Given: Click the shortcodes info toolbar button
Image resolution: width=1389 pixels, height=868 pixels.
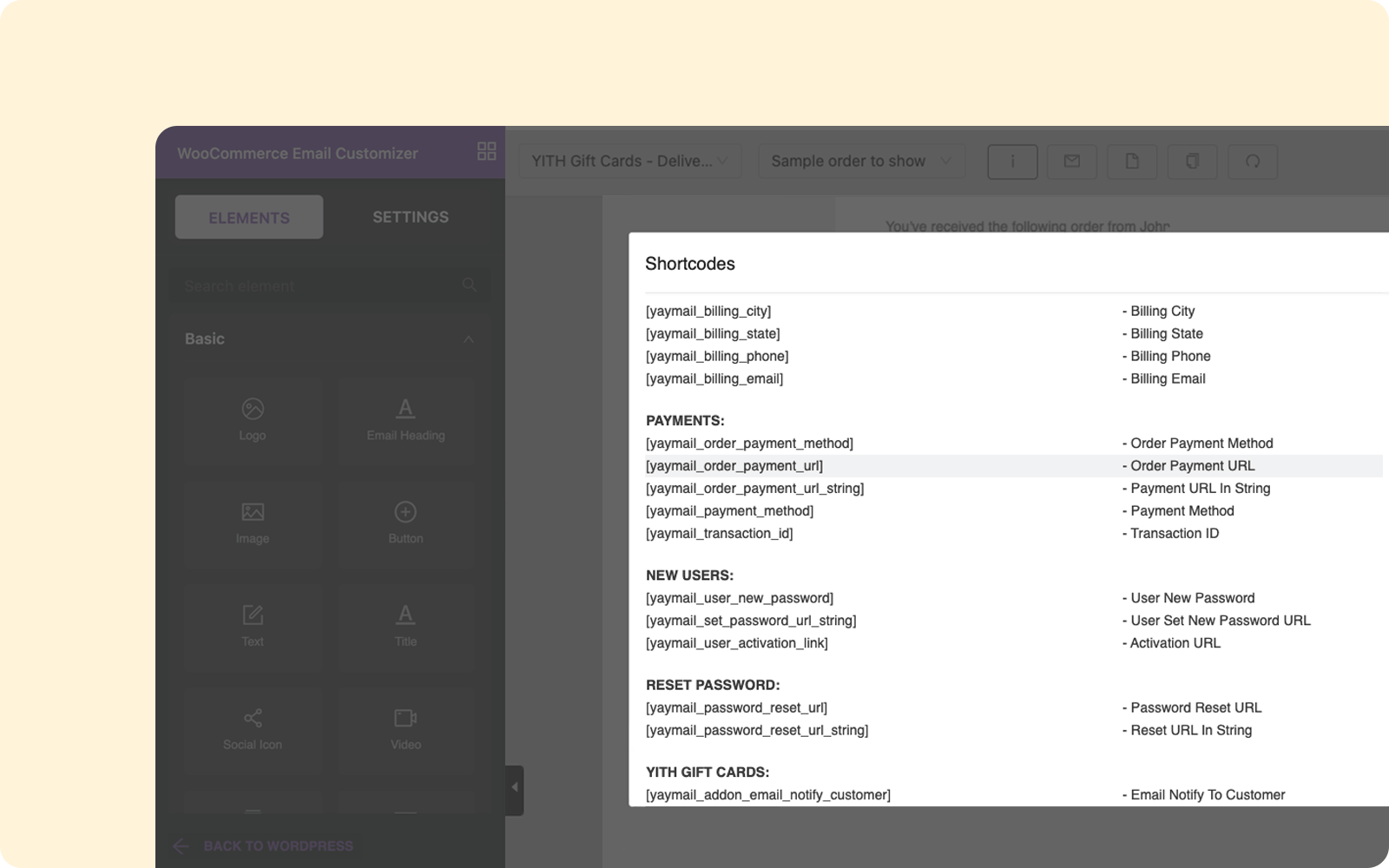Looking at the screenshot, I should coord(1012,161).
